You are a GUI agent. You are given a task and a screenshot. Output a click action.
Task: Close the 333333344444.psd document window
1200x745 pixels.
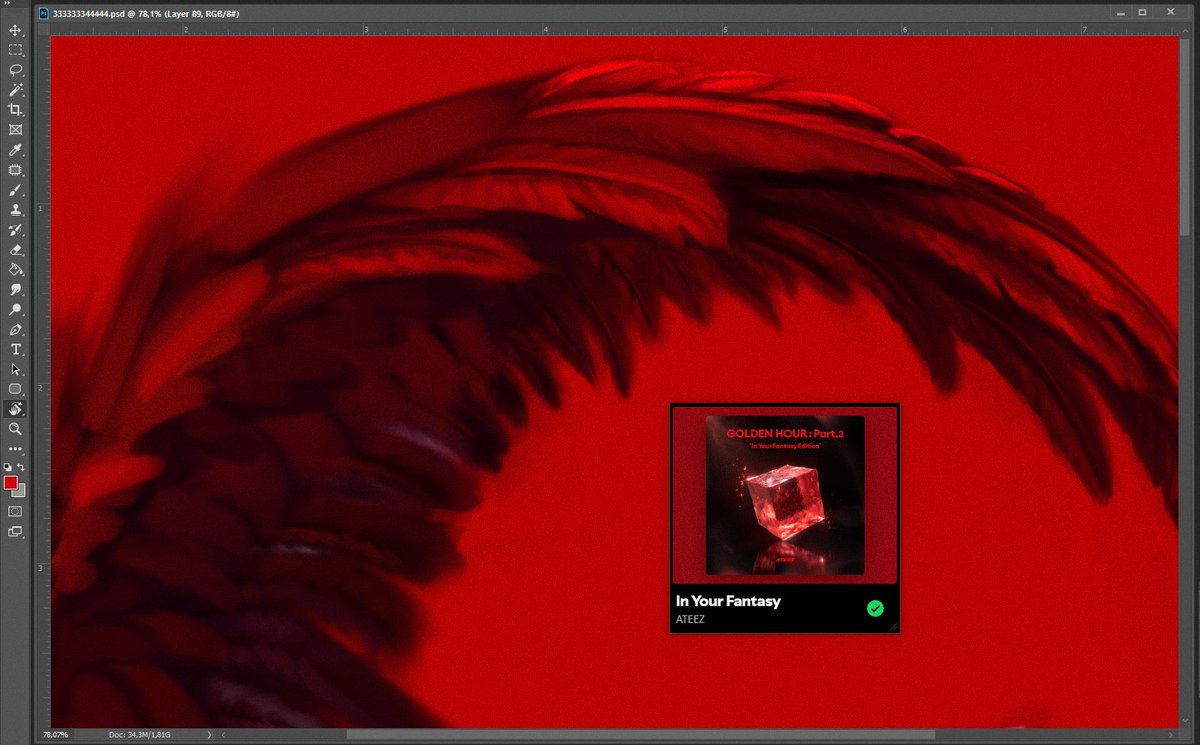click(1173, 13)
